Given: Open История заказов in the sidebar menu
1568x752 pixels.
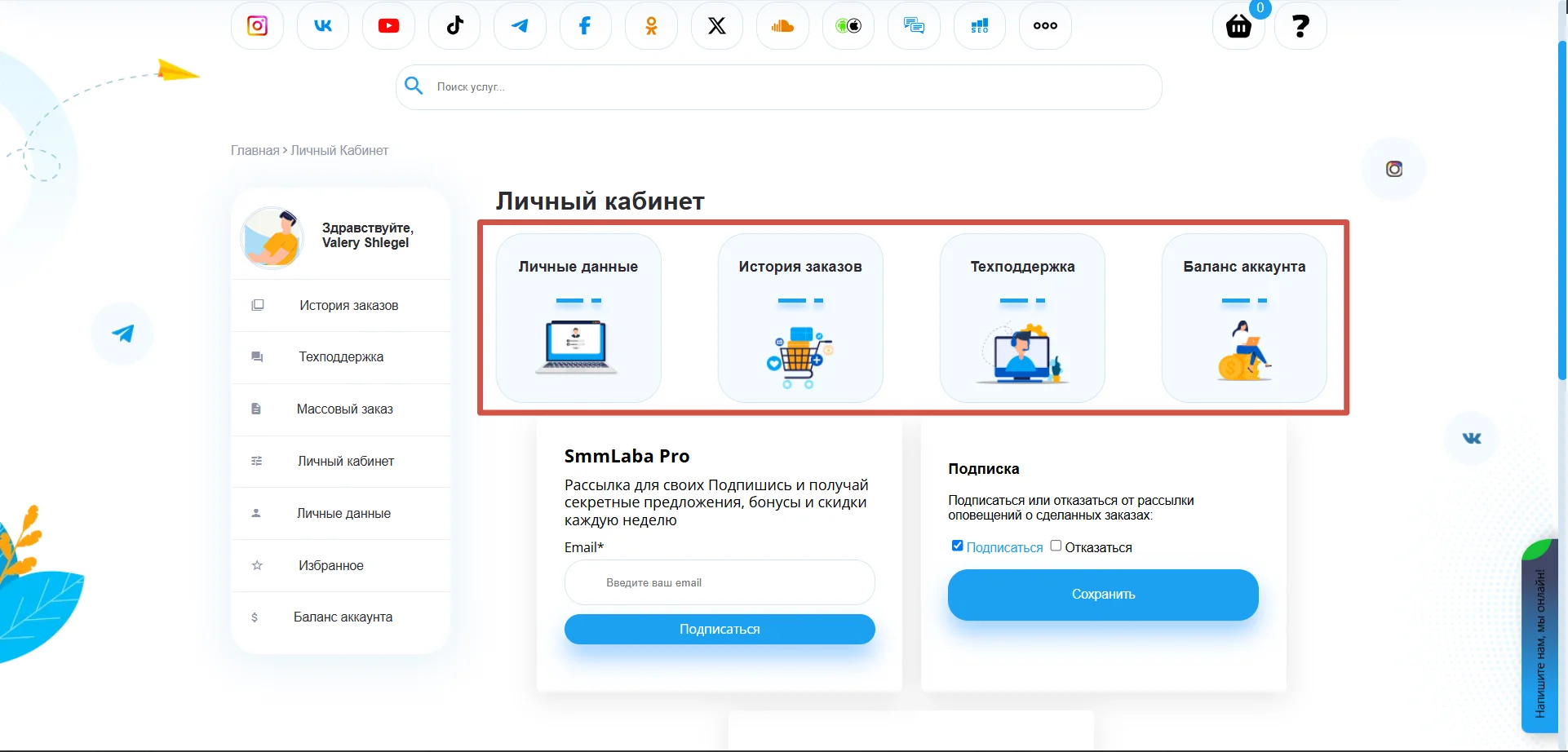Looking at the screenshot, I should pos(341,305).
